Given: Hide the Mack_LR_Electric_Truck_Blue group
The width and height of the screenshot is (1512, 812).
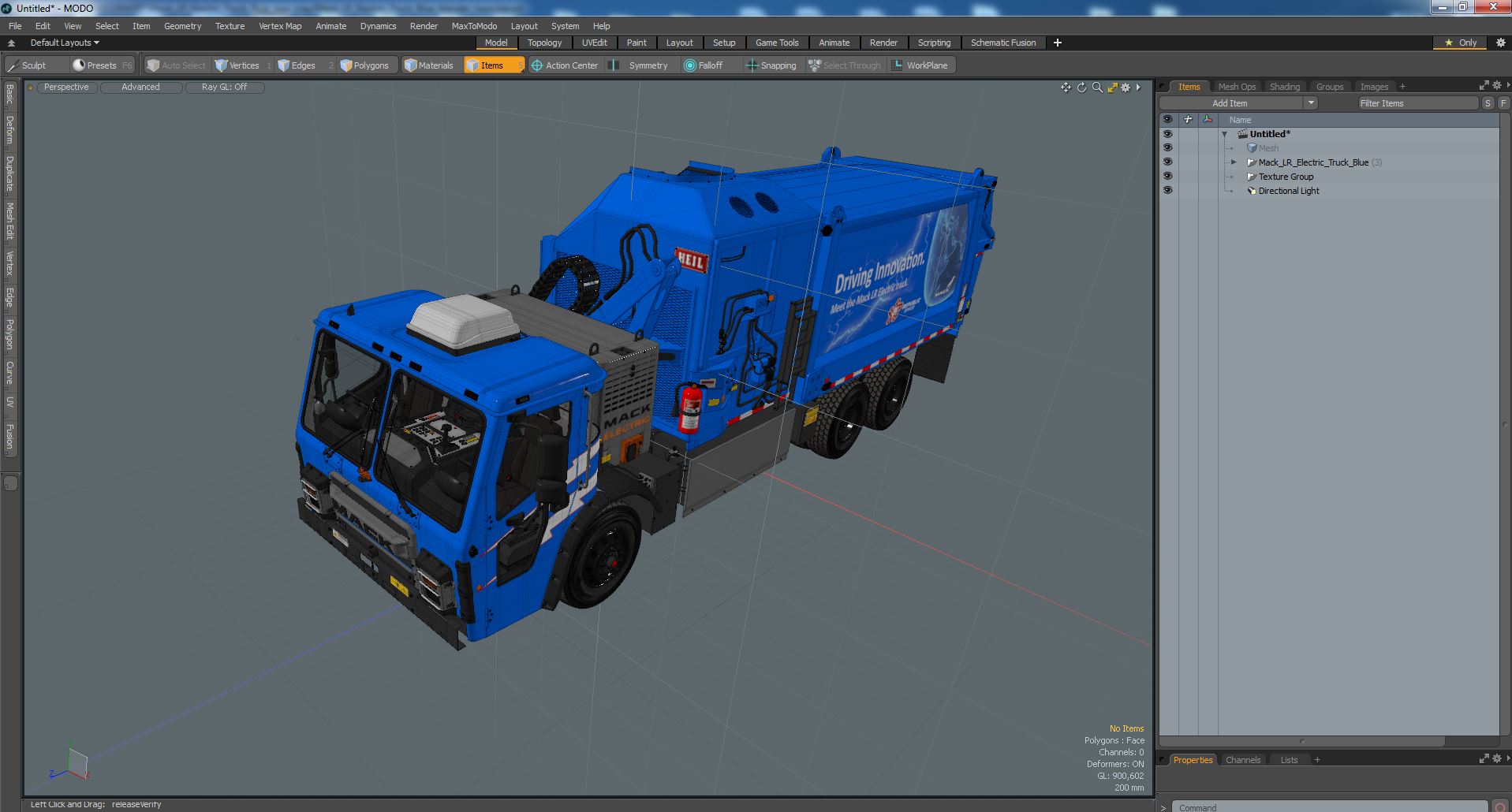Looking at the screenshot, I should [x=1167, y=162].
